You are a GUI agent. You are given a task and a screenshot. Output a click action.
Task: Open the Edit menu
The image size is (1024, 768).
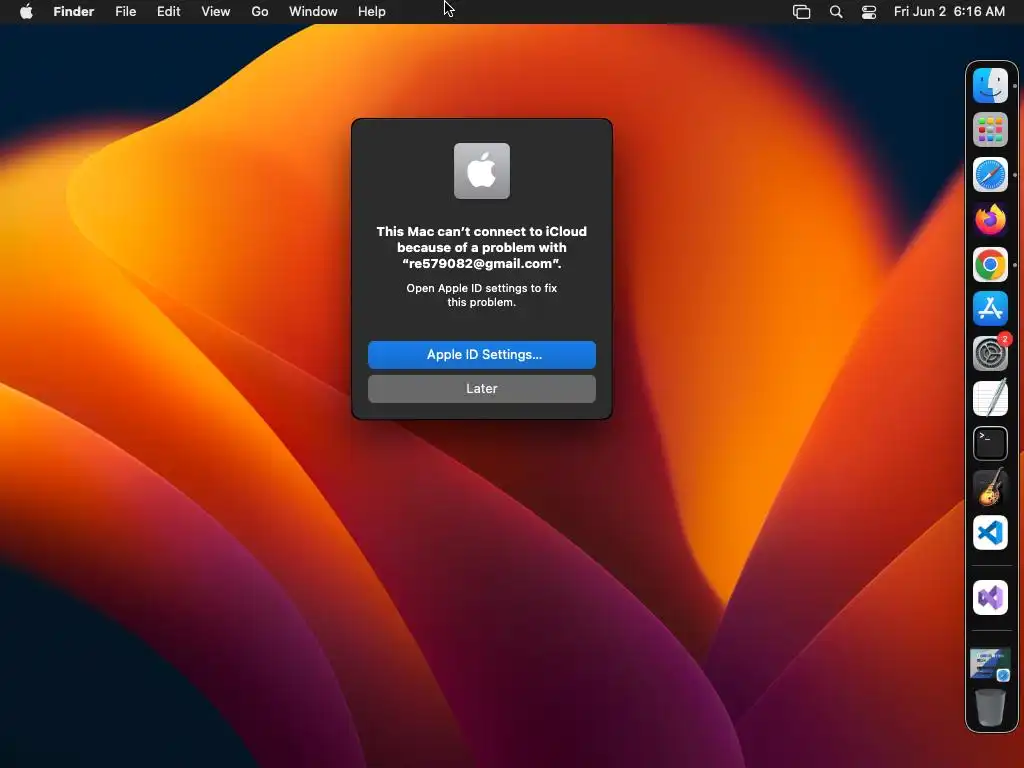[168, 11]
